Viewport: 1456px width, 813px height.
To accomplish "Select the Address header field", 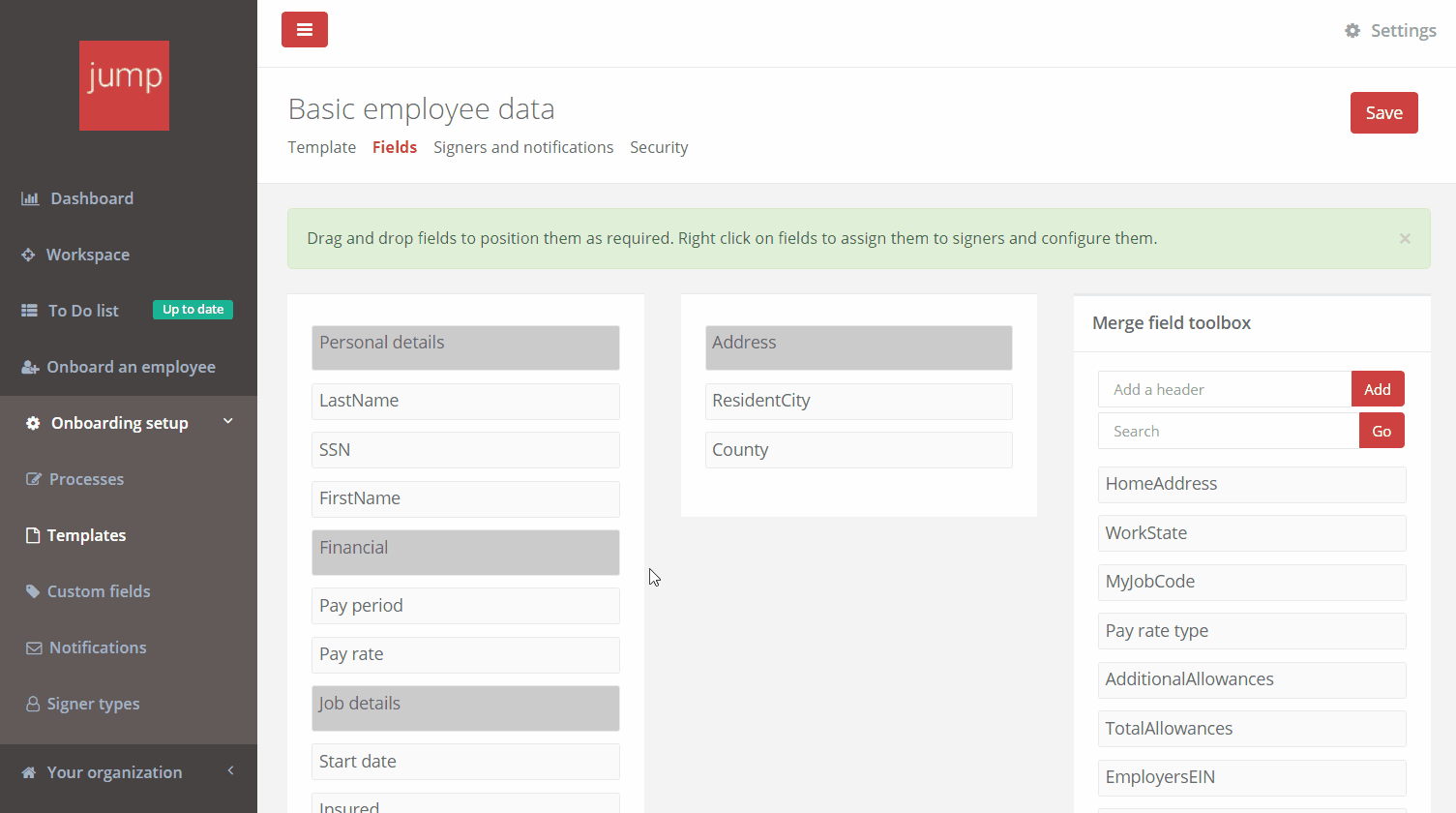I will tap(859, 347).
